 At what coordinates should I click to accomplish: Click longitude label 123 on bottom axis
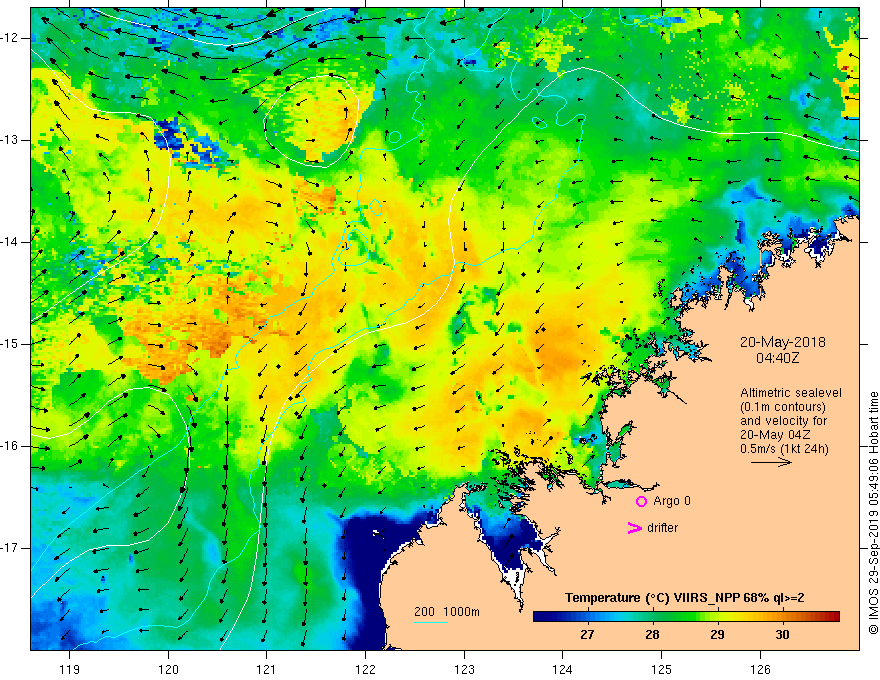464,669
